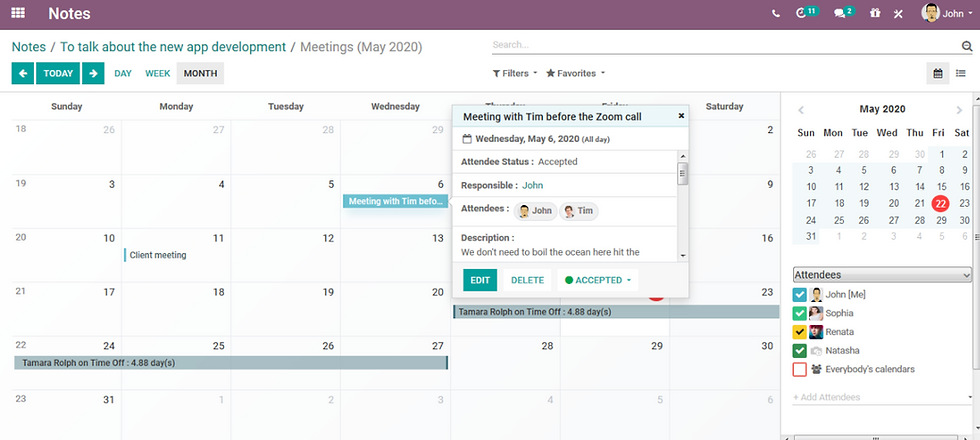The height and width of the screenshot is (440, 980).
Task: Click the phone call icon in top bar
Action: point(776,13)
